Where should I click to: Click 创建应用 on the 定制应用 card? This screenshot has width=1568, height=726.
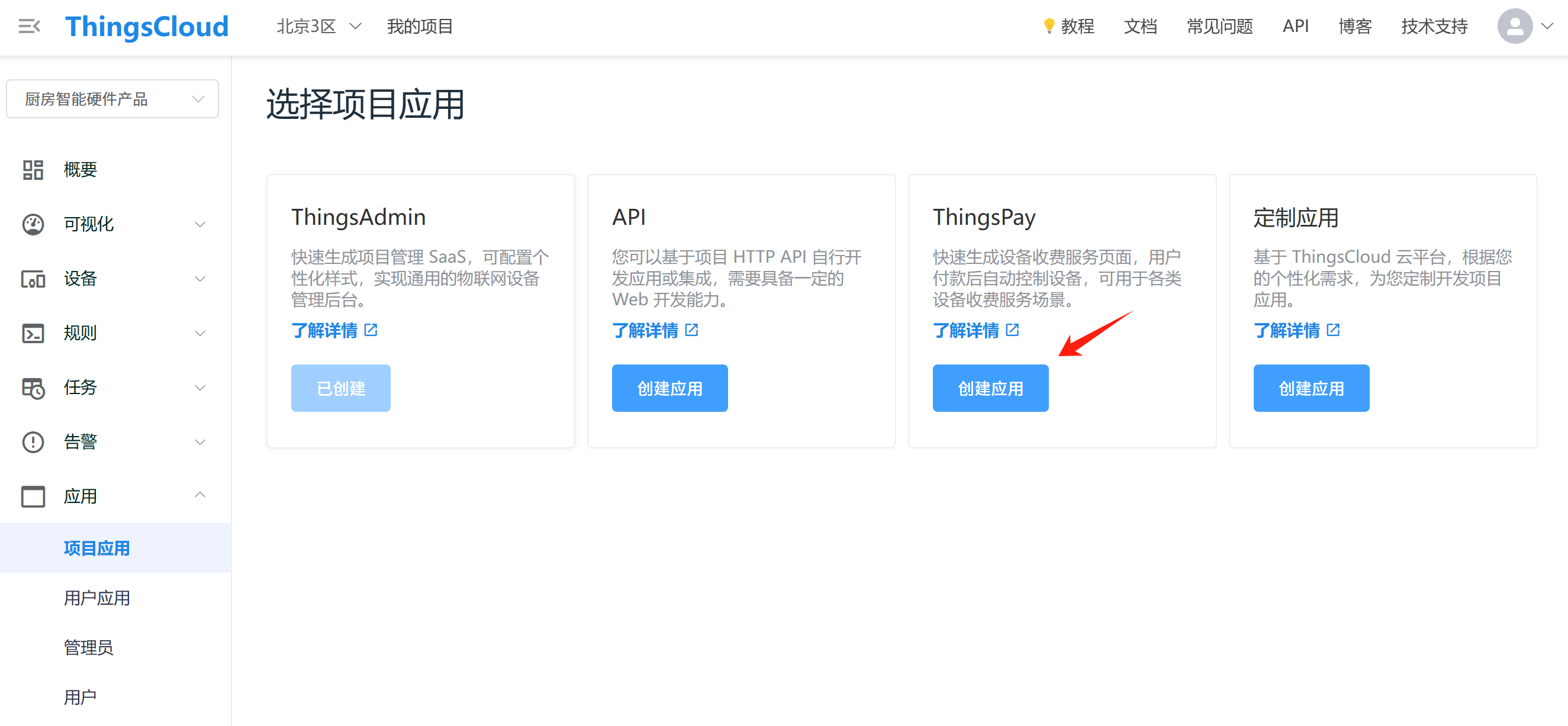pyautogui.click(x=1311, y=388)
